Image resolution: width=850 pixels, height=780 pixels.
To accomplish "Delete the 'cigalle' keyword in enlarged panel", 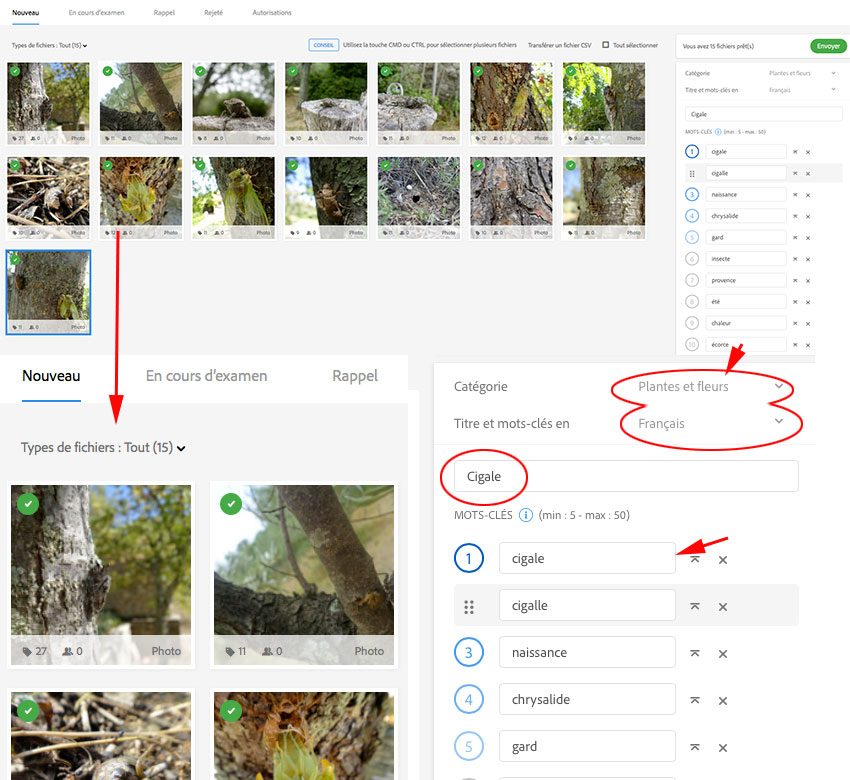I will [723, 607].
